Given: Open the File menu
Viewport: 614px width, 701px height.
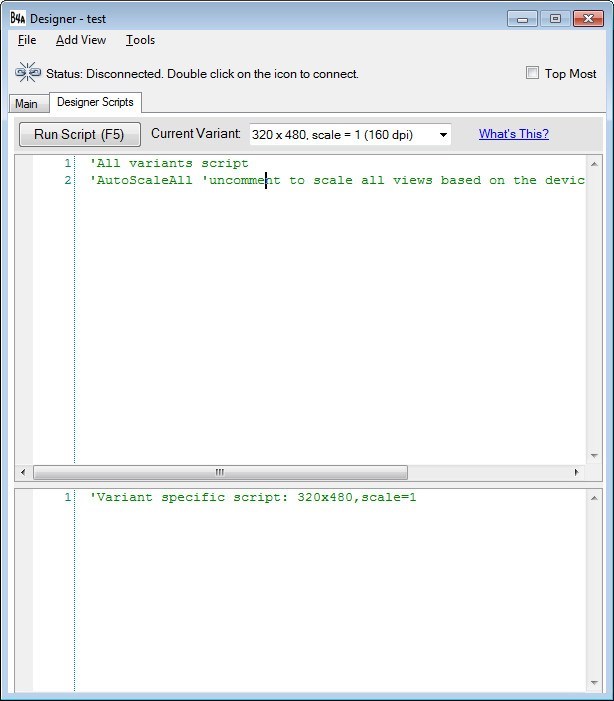Looking at the screenshot, I should 27,40.
